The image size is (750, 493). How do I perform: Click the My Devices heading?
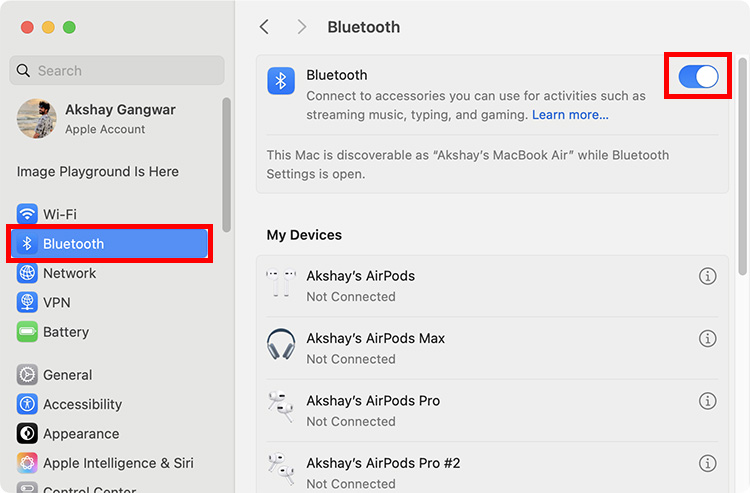(304, 235)
